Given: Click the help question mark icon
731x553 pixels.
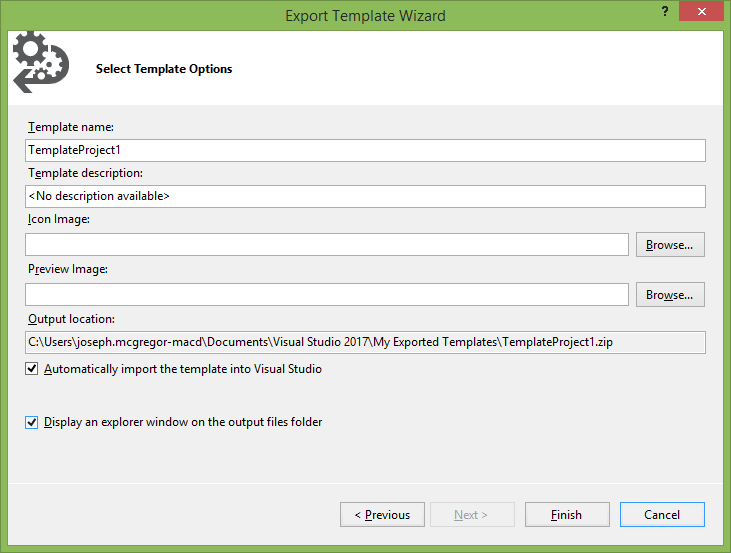Looking at the screenshot, I should click(x=665, y=12).
